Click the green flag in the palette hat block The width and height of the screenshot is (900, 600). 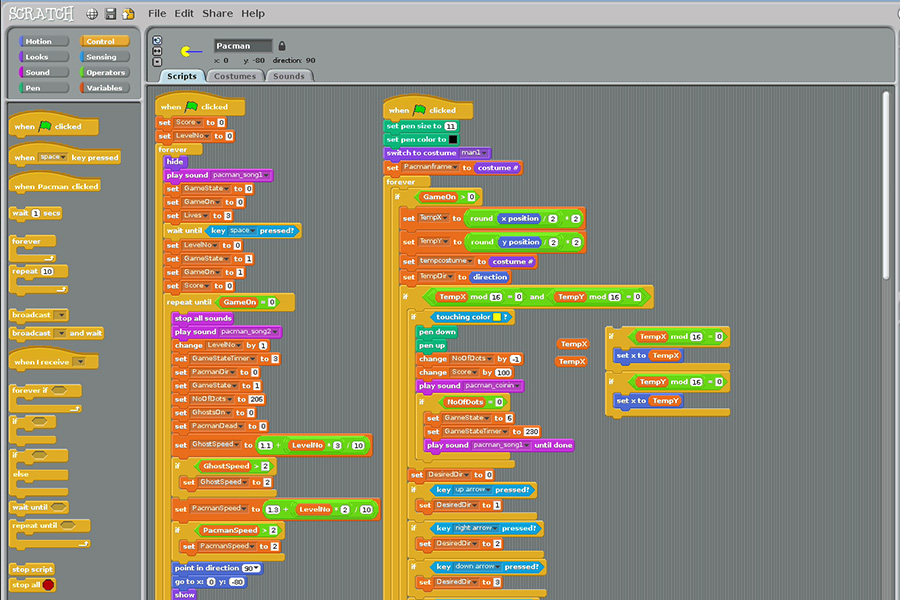coord(45,126)
